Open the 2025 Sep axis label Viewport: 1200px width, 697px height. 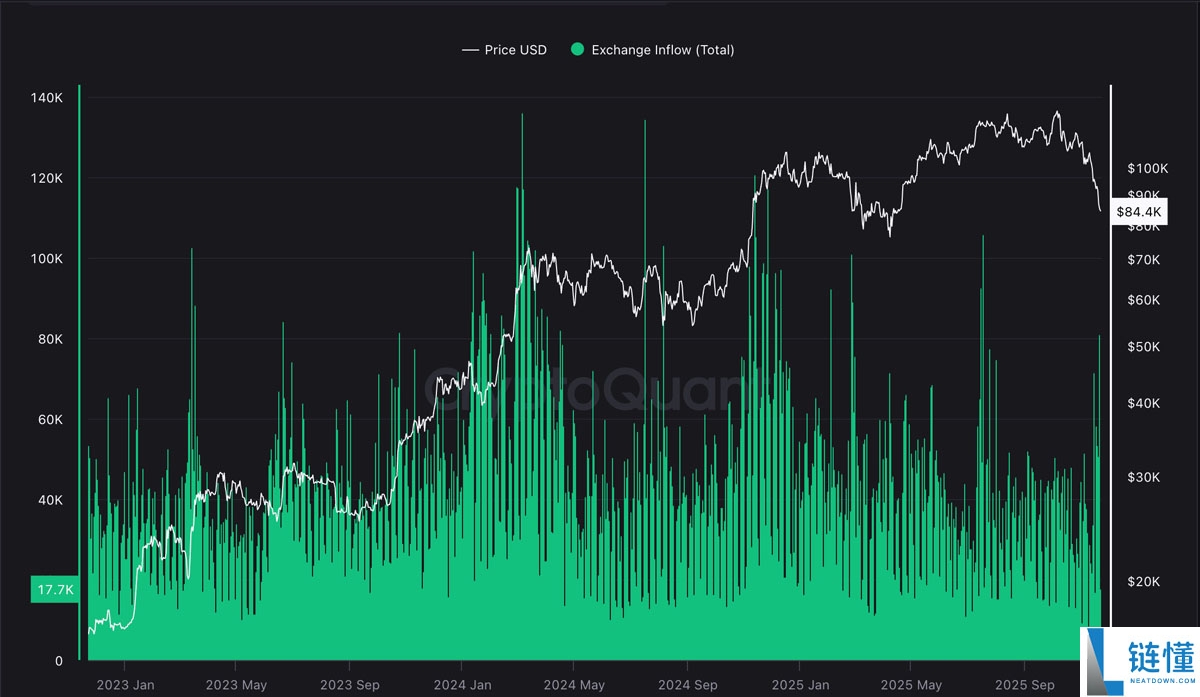click(x=1025, y=685)
